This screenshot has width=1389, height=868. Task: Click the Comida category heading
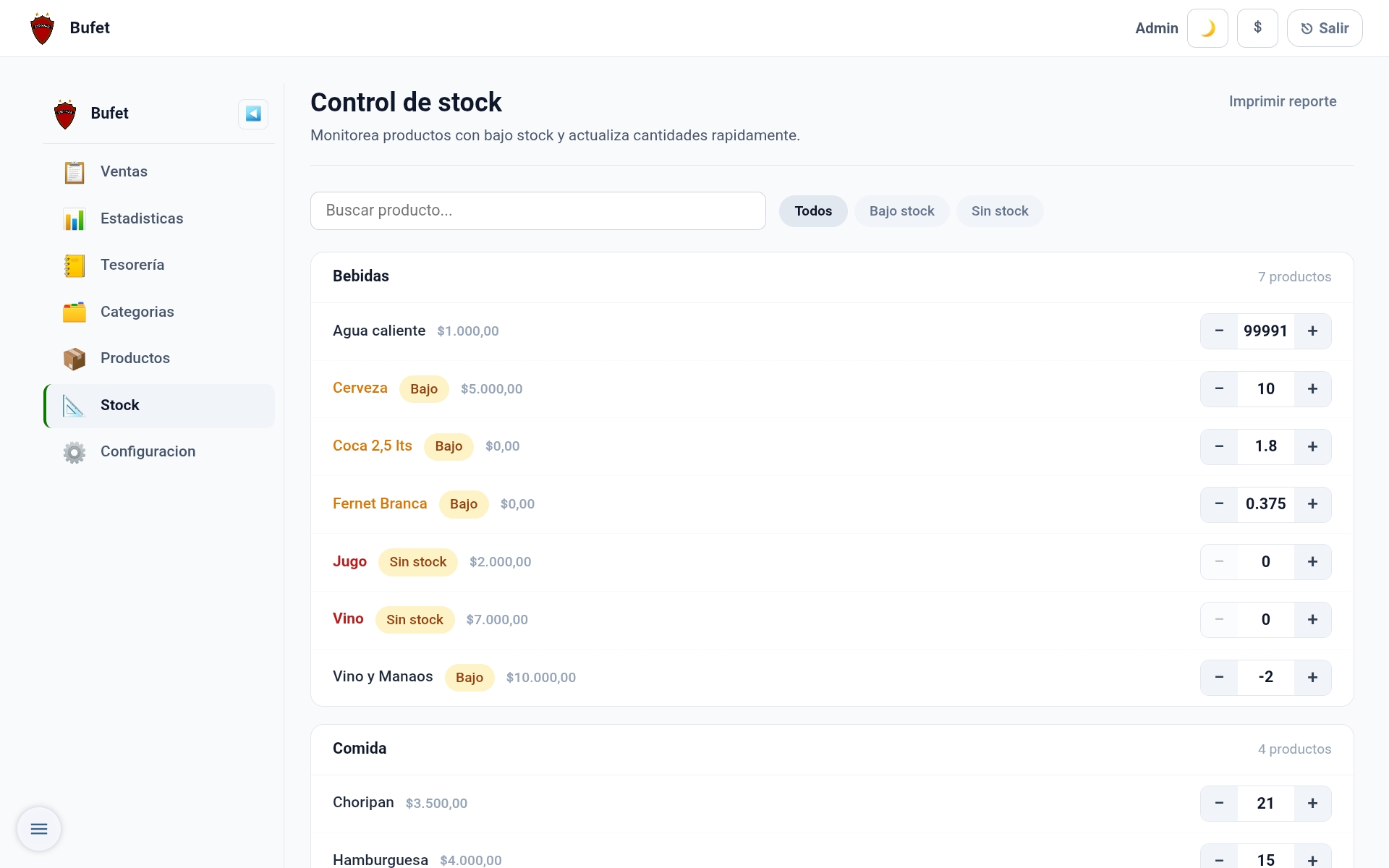point(360,749)
